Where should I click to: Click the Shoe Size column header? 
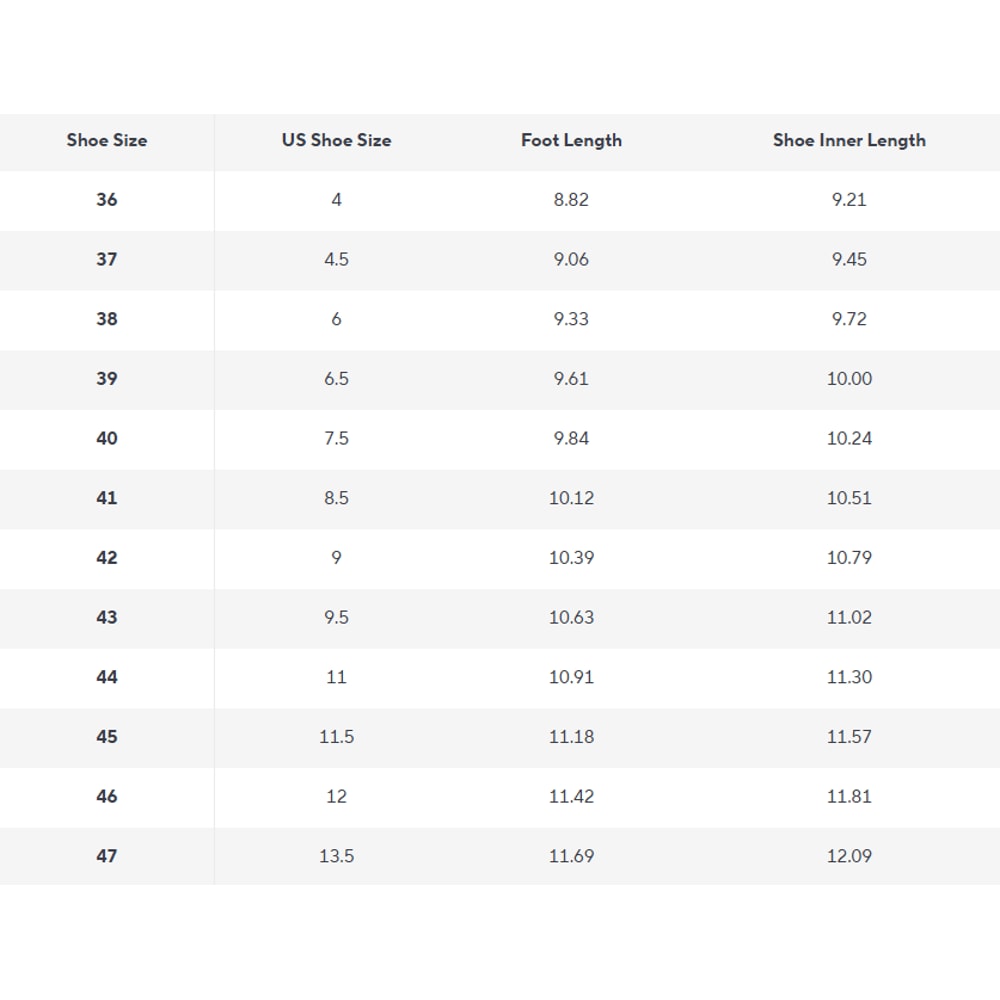(x=107, y=141)
